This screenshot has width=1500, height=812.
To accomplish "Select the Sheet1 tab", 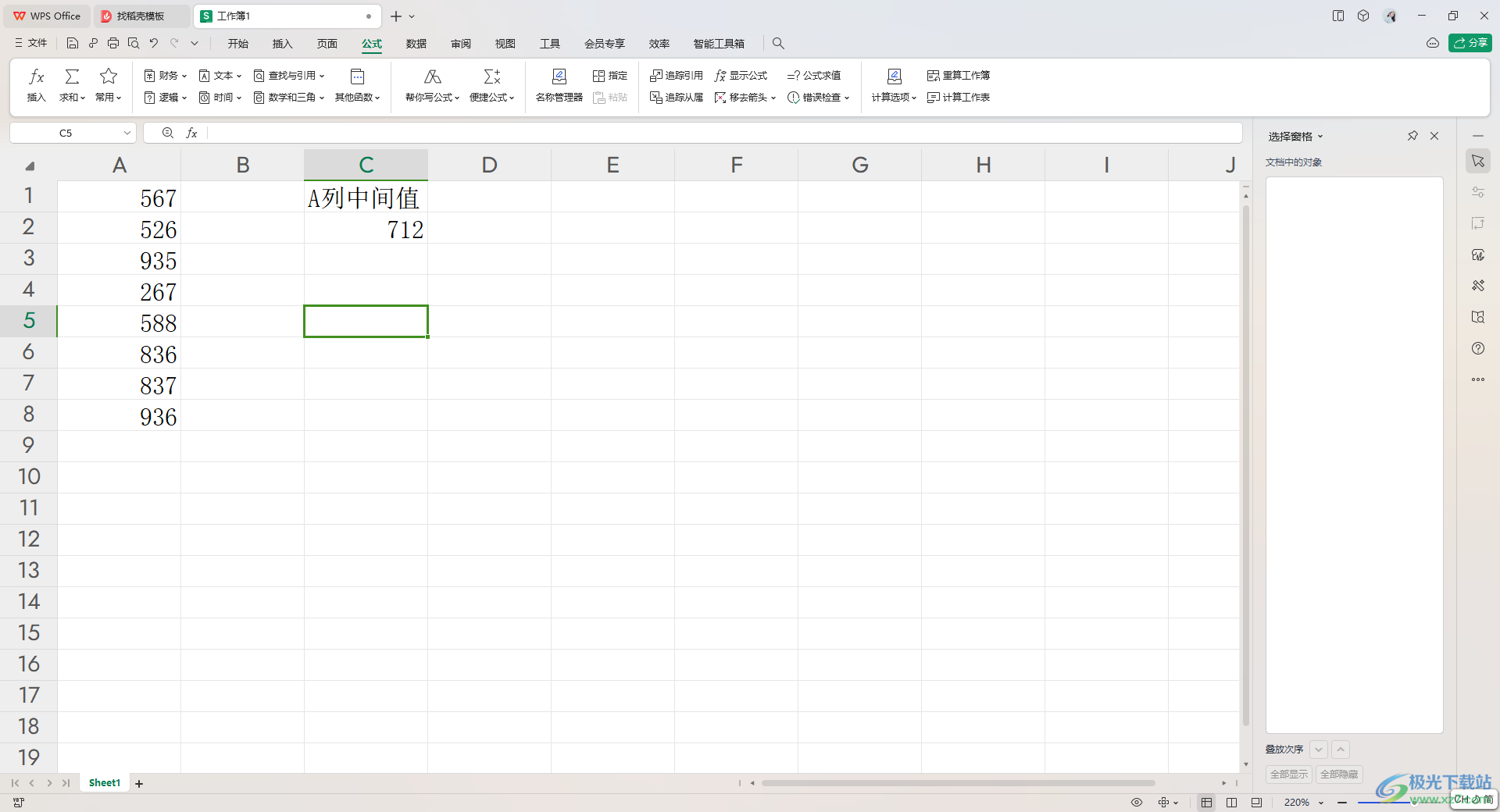I will coord(105,782).
